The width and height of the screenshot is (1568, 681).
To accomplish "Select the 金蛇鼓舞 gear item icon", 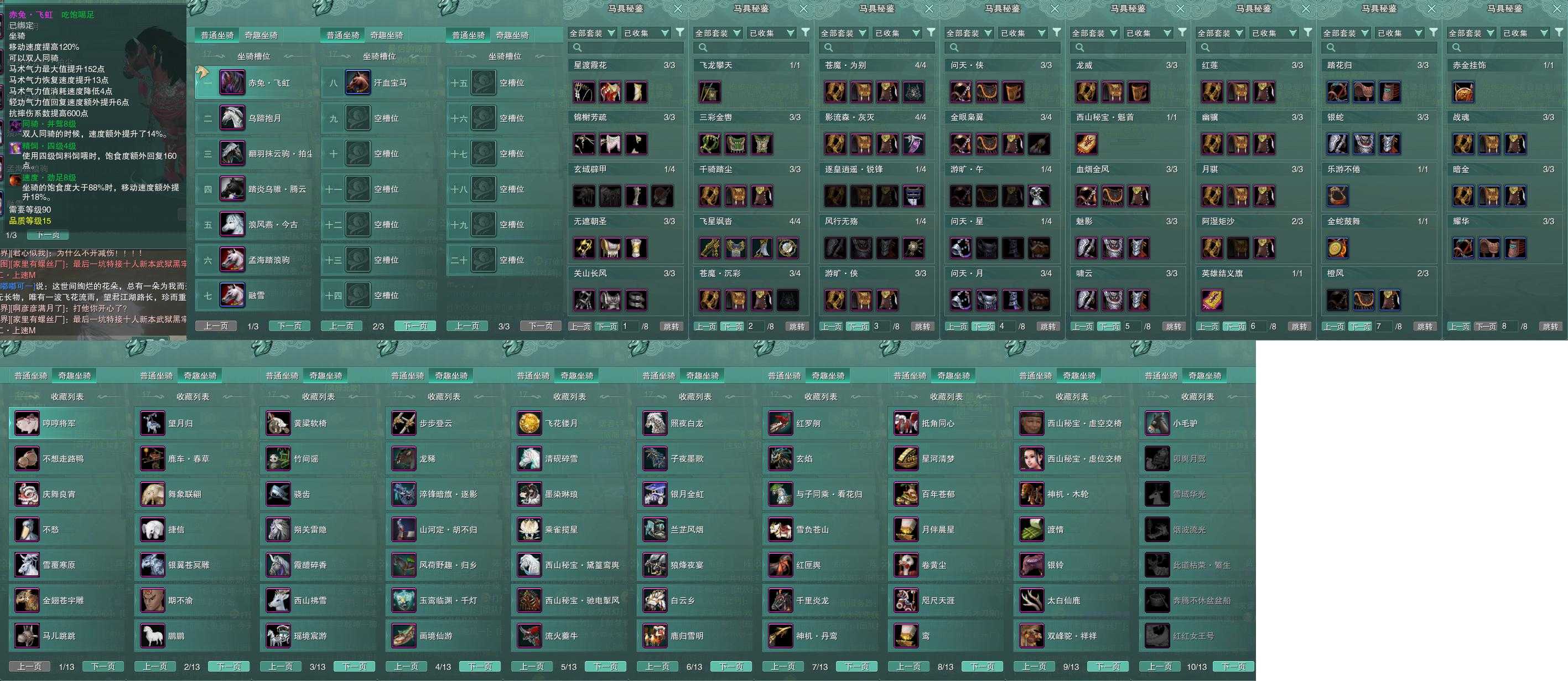I will click(1338, 249).
